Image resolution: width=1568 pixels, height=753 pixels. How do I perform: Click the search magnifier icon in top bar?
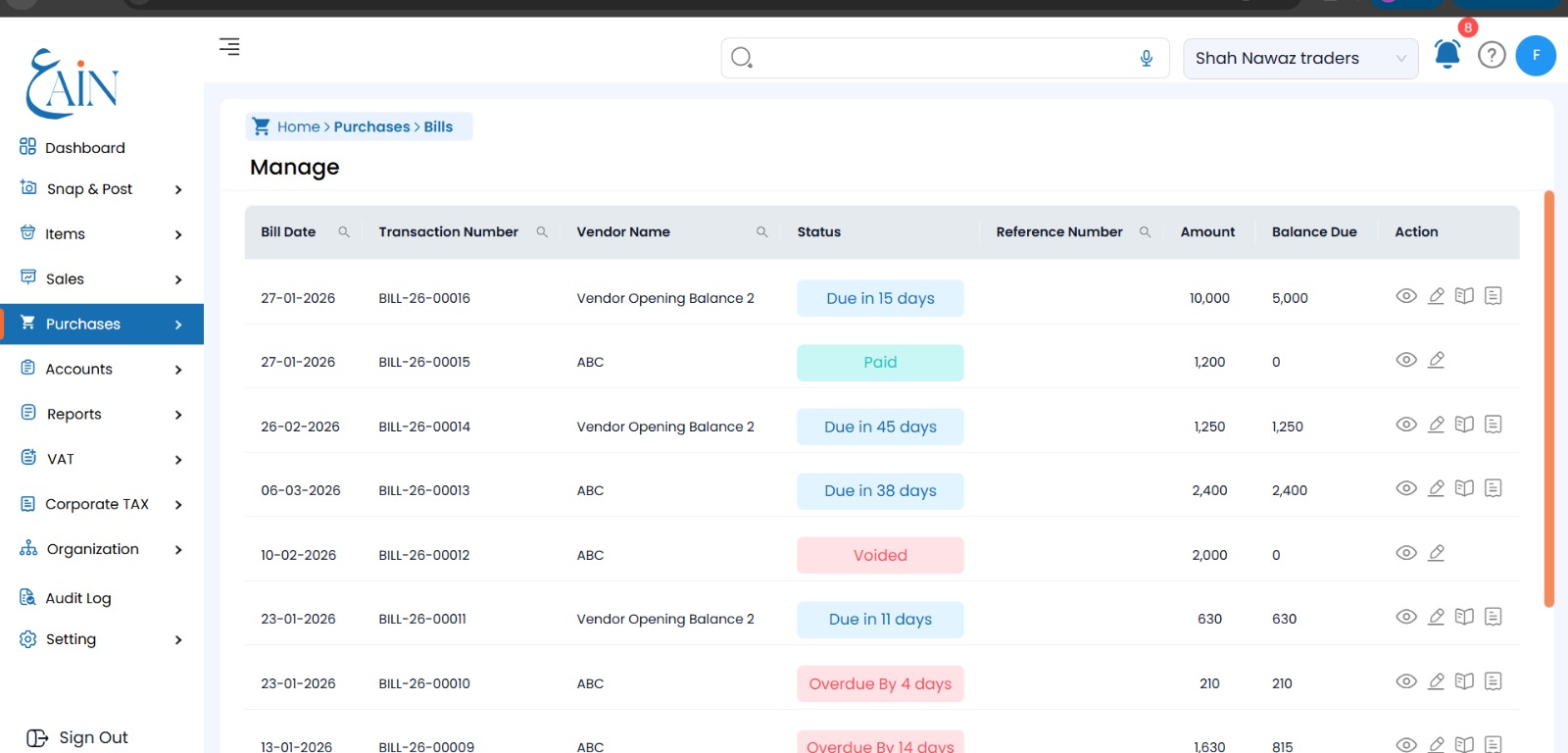[x=742, y=58]
